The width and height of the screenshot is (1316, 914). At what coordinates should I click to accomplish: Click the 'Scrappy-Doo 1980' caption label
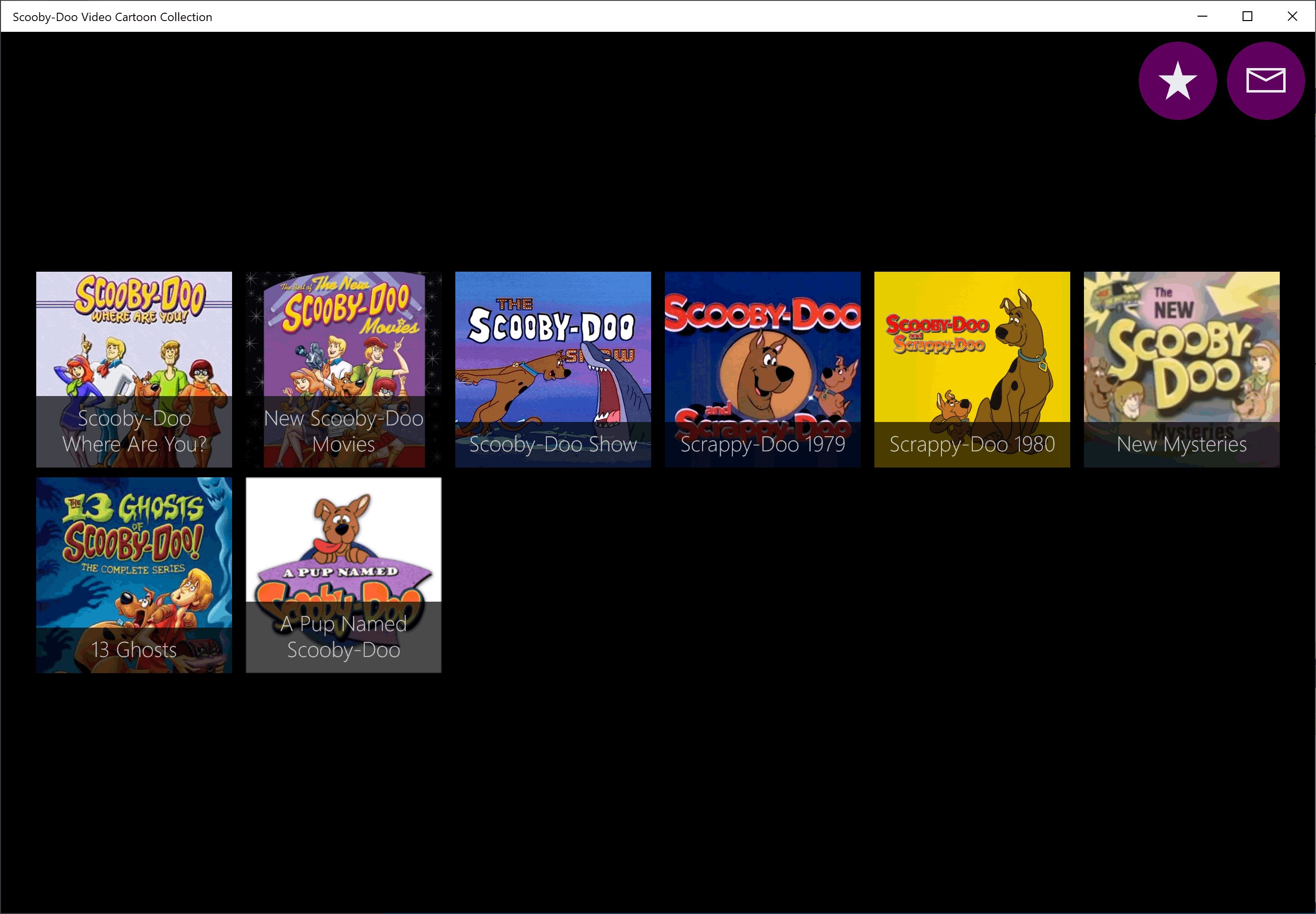(x=972, y=445)
